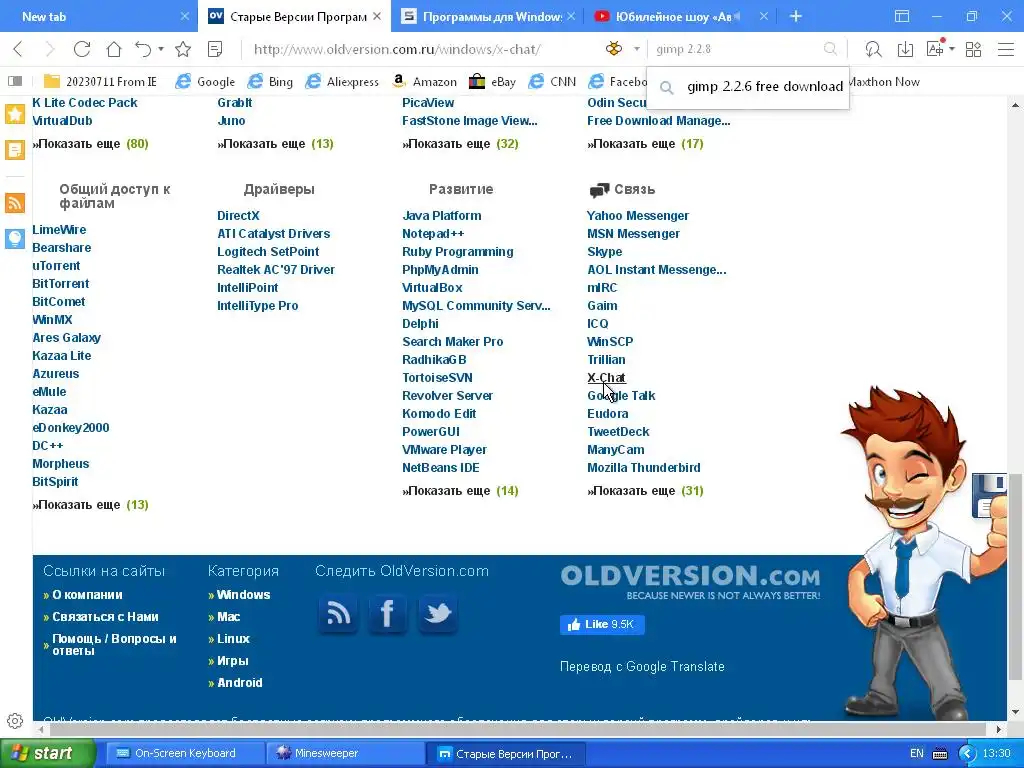Click the EN language indicator in tray
This screenshot has width=1024, height=768.
click(x=916, y=754)
